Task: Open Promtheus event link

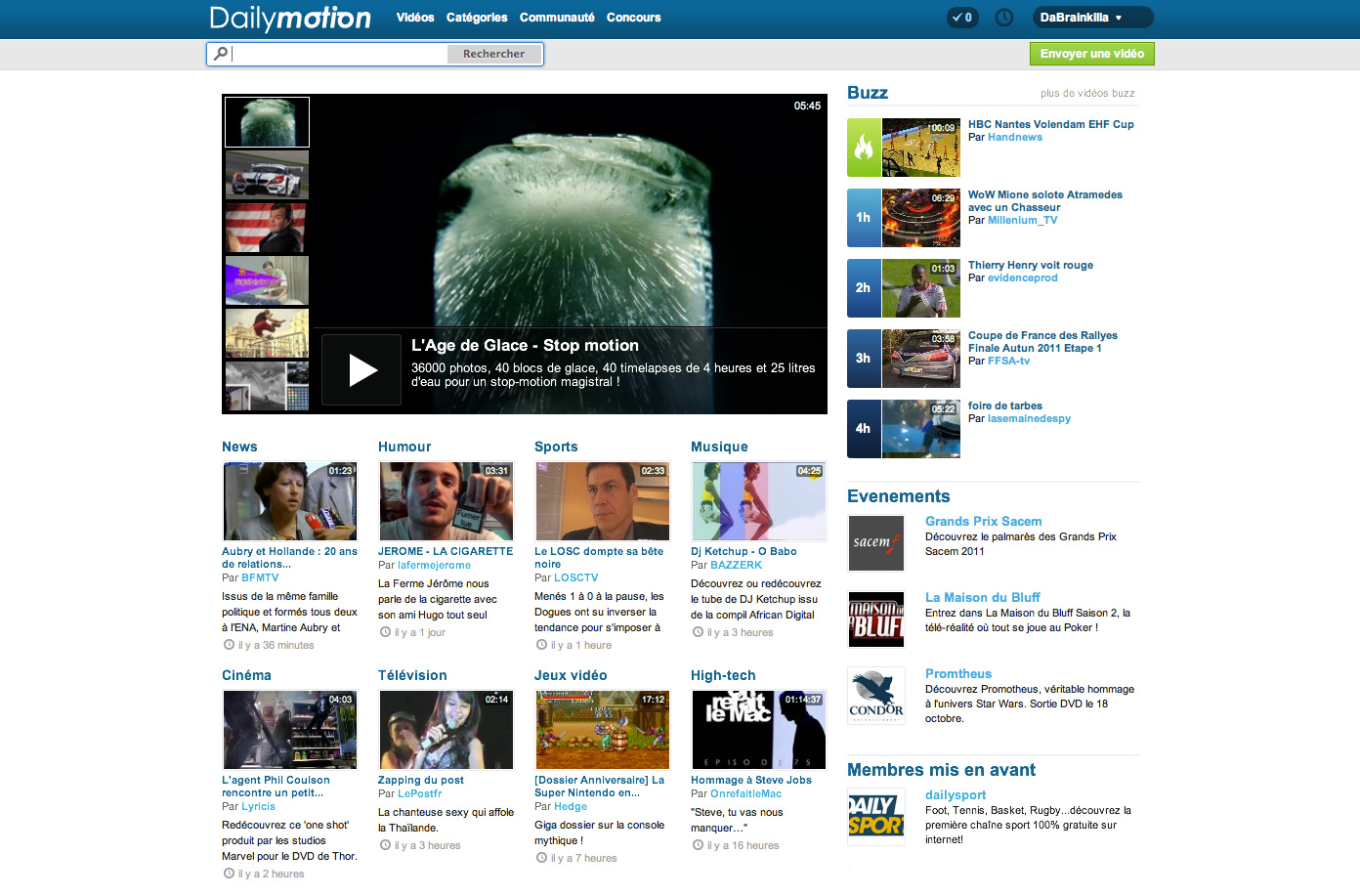Action: pos(958,673)
